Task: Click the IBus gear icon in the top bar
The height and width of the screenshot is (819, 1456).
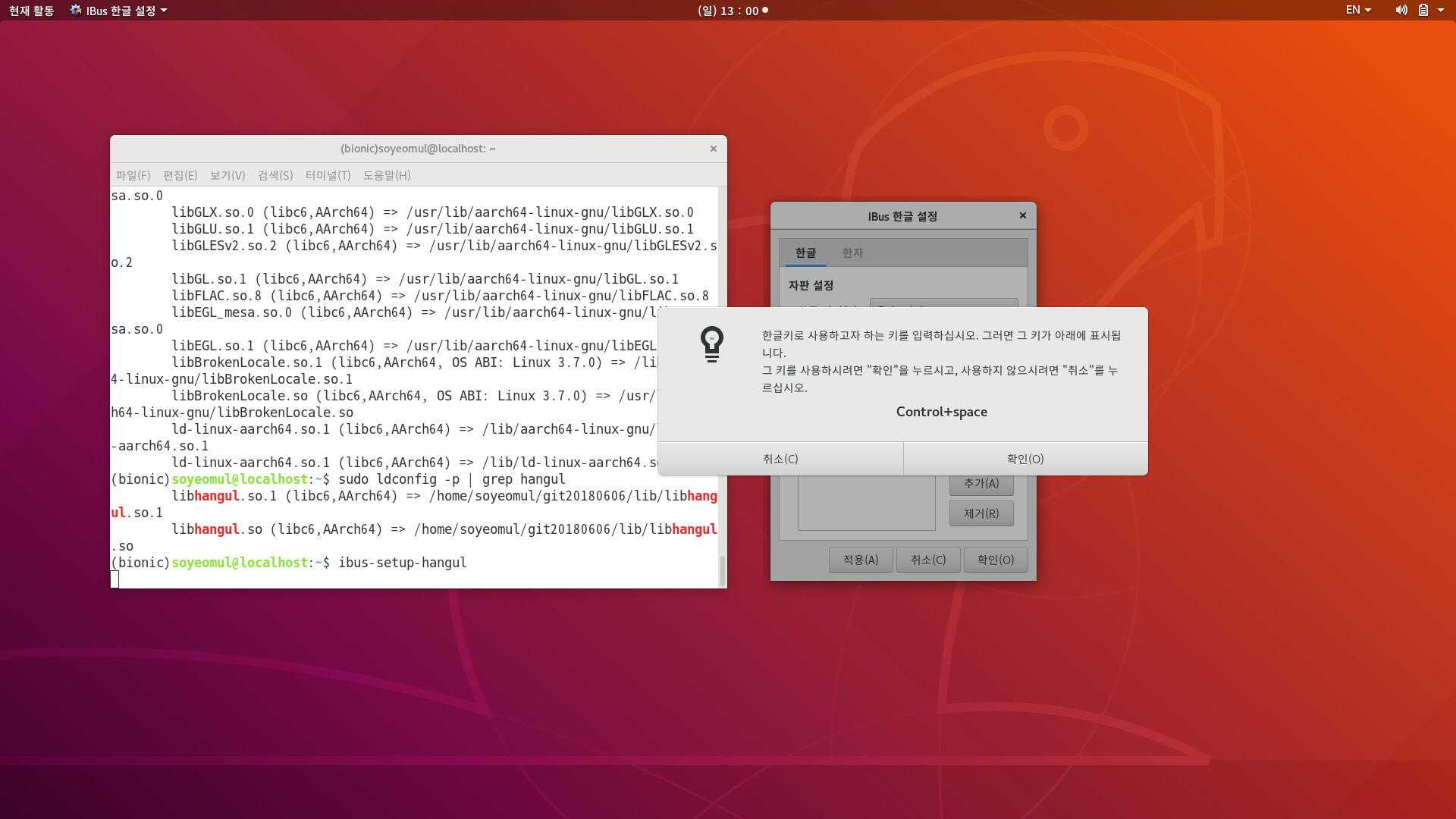Action: click(x=76, y=11)
